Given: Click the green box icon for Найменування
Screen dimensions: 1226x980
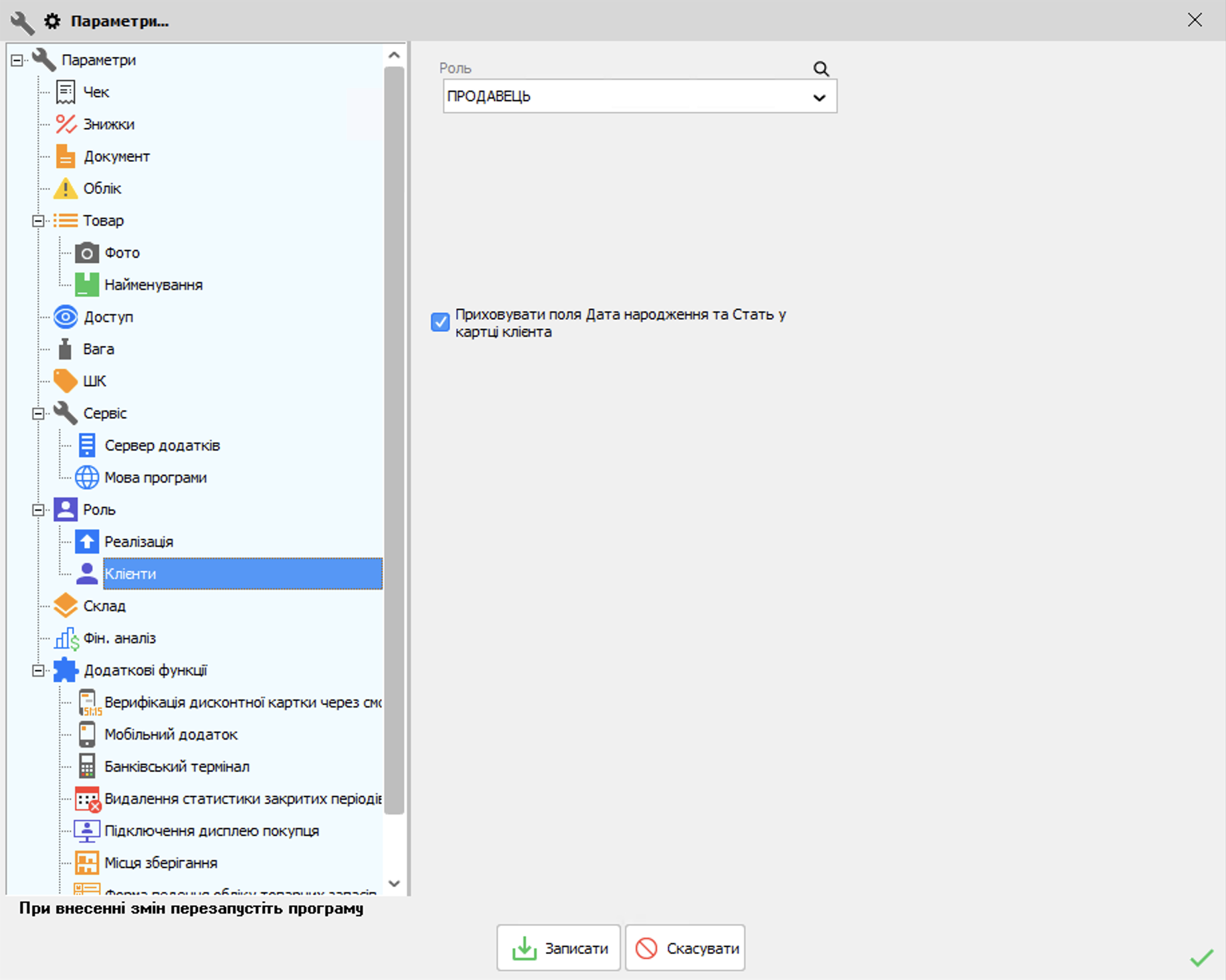Looking at the screenshot, I should 86,284.
